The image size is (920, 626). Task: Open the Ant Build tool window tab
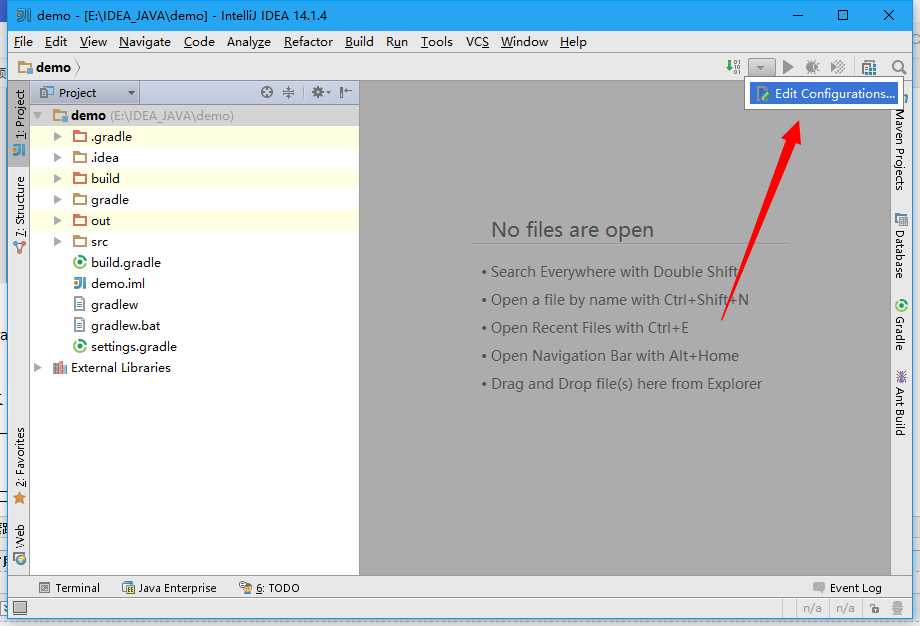tap(900, 402)
